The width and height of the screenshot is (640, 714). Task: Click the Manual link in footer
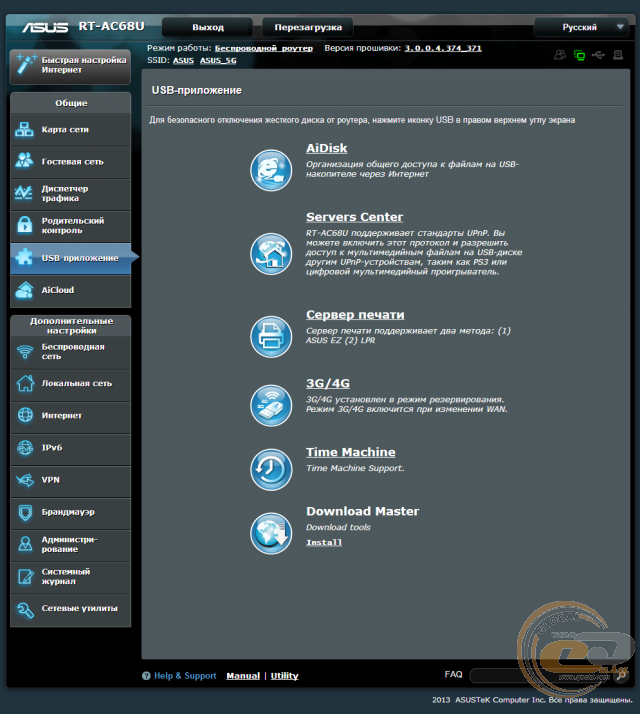coord(243,676)
